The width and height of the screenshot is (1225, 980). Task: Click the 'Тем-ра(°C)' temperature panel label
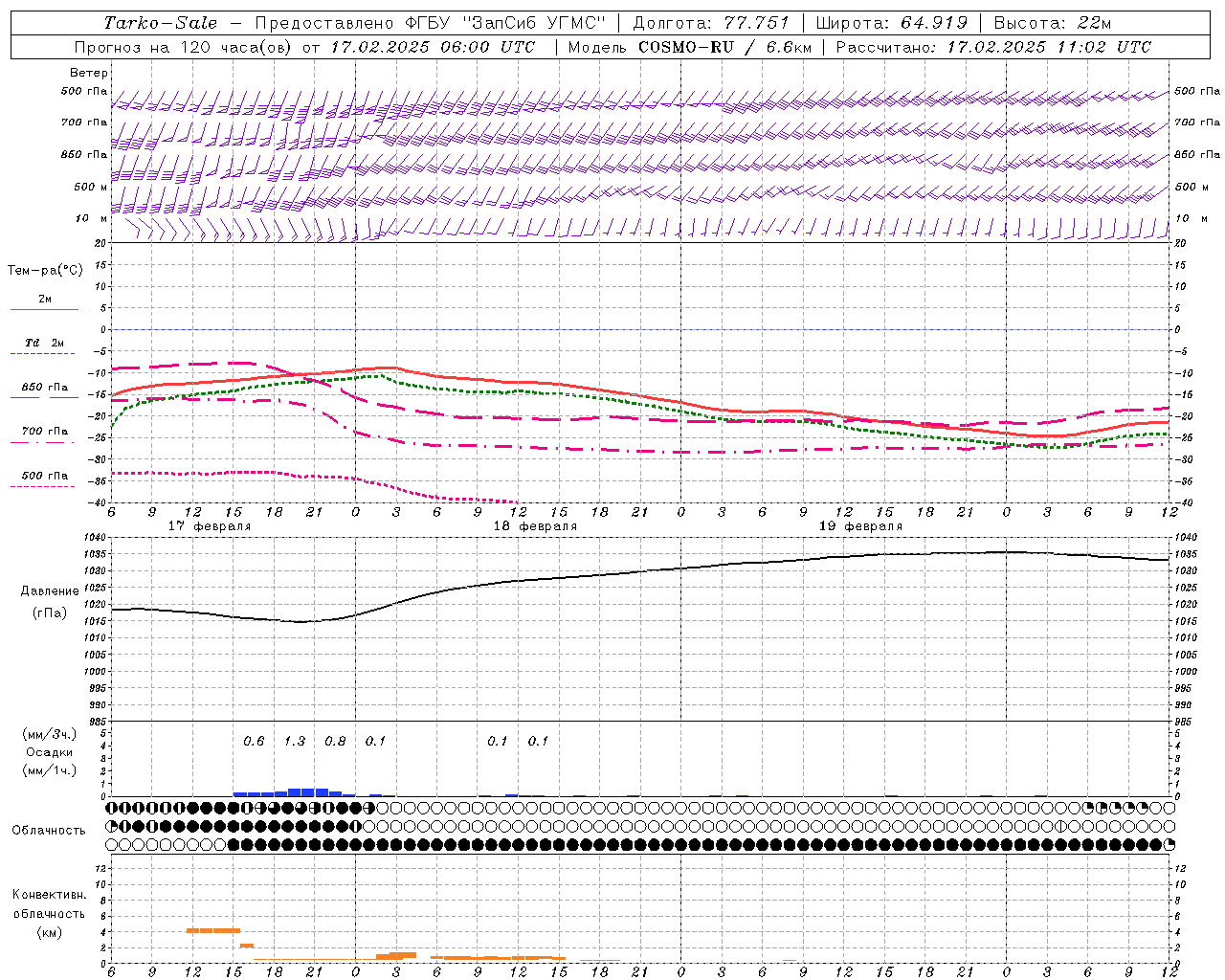[x=45, y=270]
